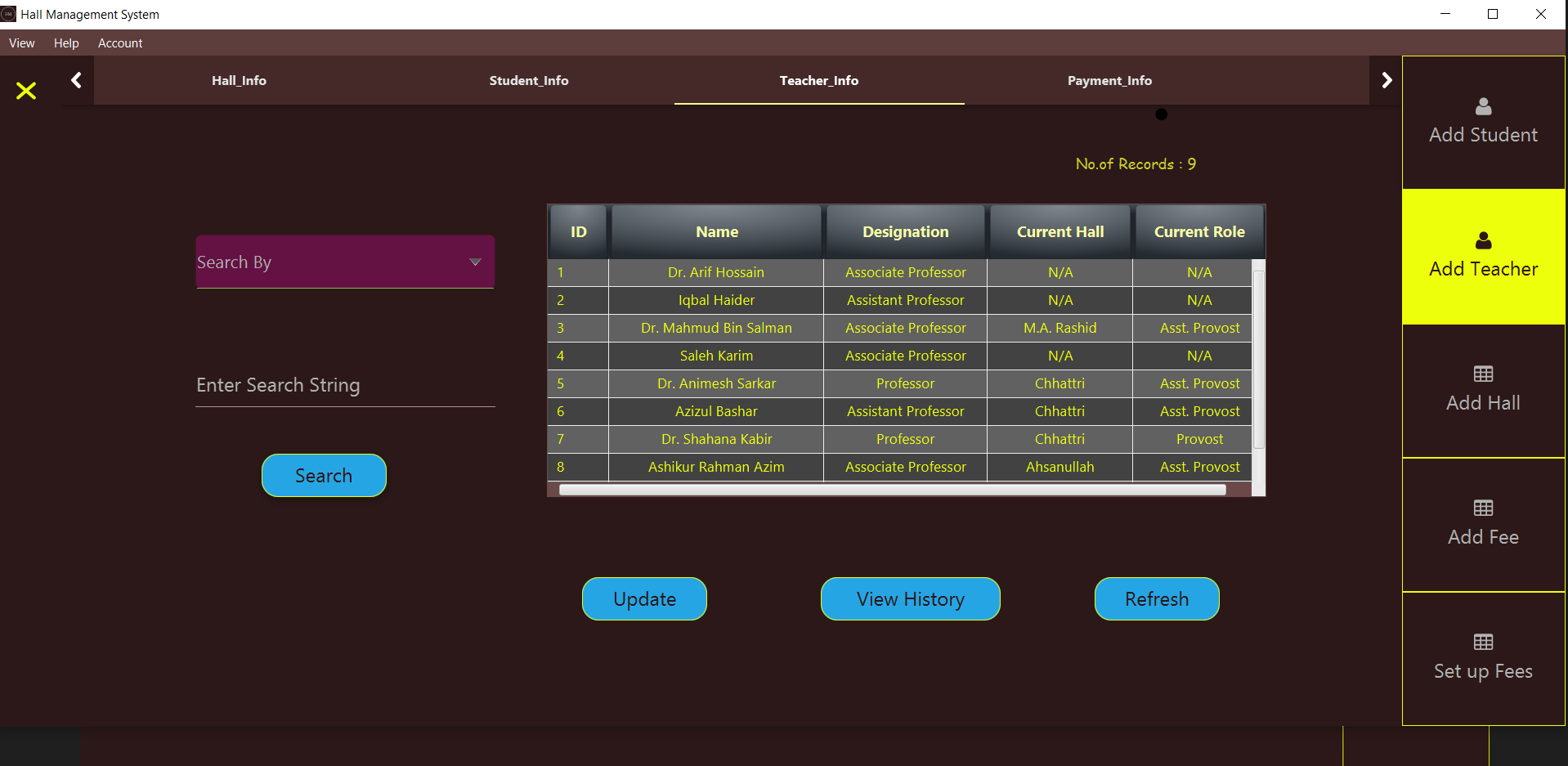The width and height of the screenshot is (1568, 766).
Task: Click the No.of Records : 9 label
Action: 1136,164
